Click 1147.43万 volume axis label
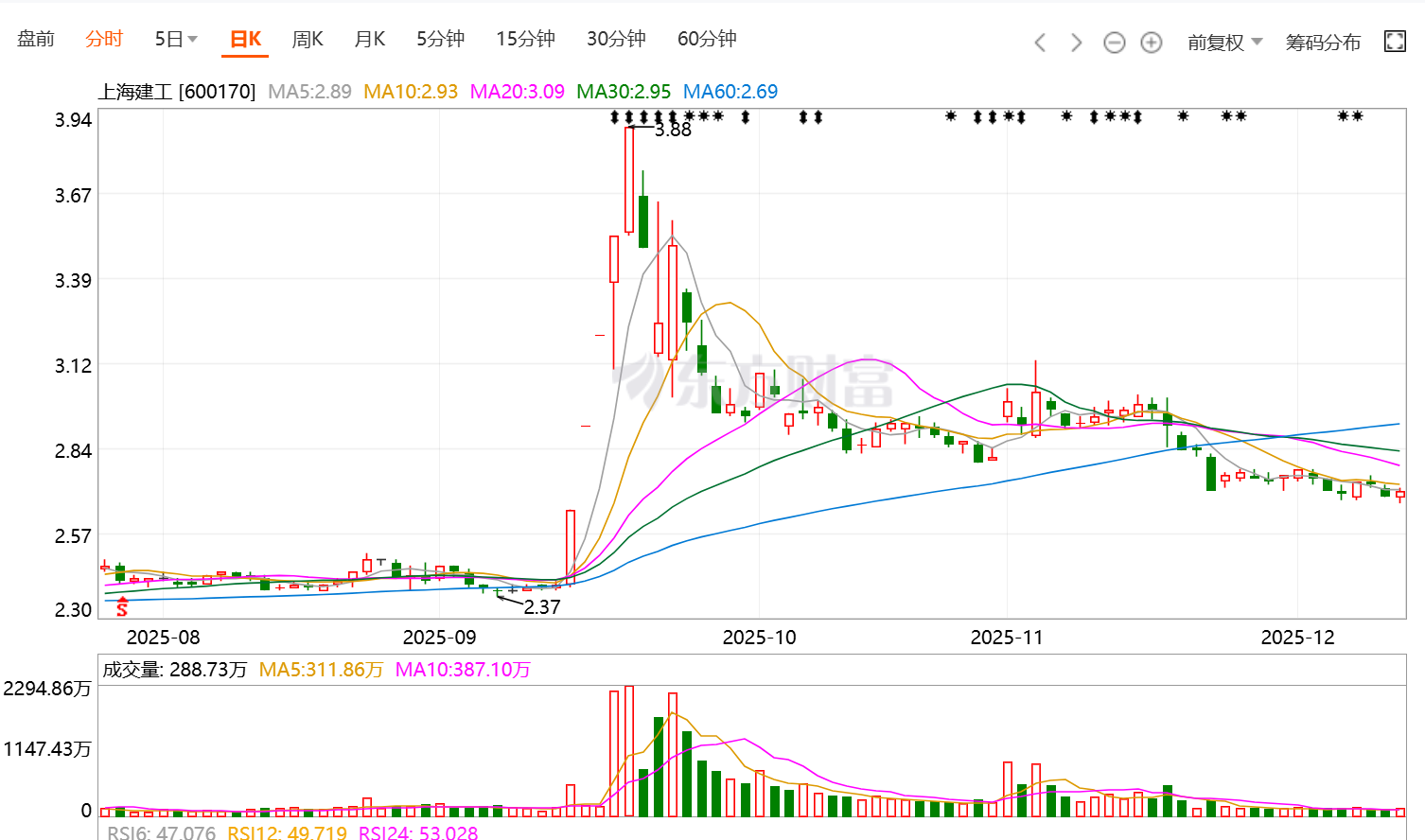 pyautogui.click(x=47, y=749)
